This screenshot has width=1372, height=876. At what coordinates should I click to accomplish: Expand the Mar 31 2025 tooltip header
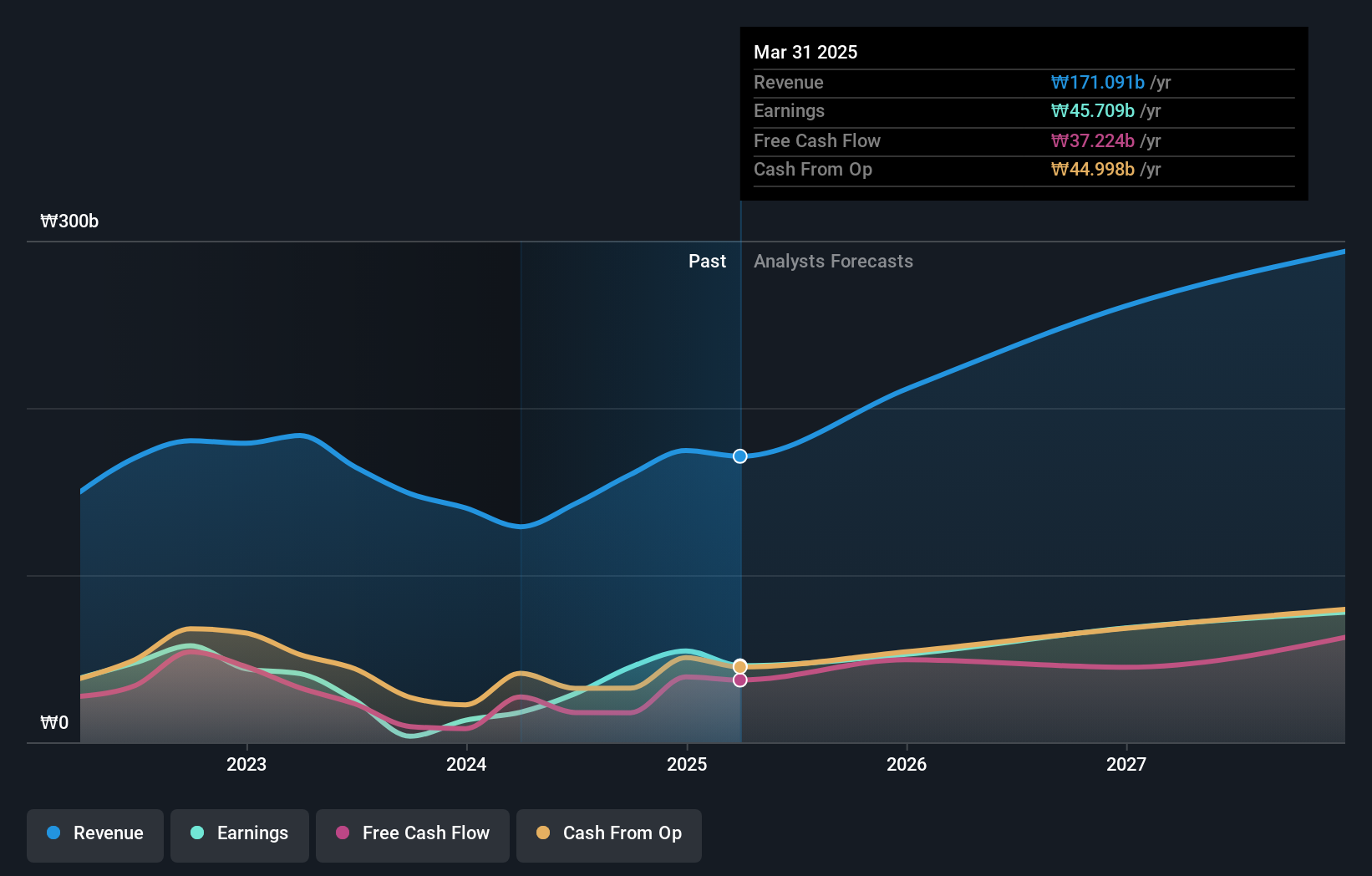coord(805,52)
